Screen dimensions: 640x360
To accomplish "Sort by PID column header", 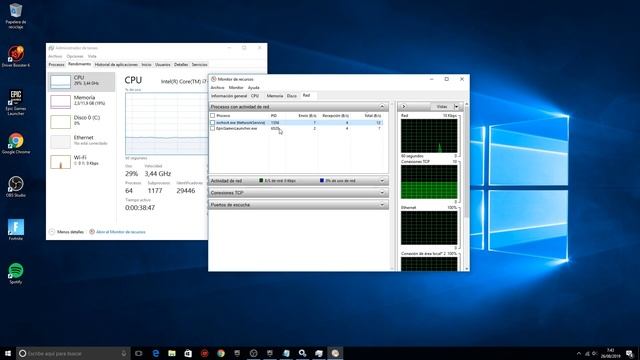I will tap(274, 116).
